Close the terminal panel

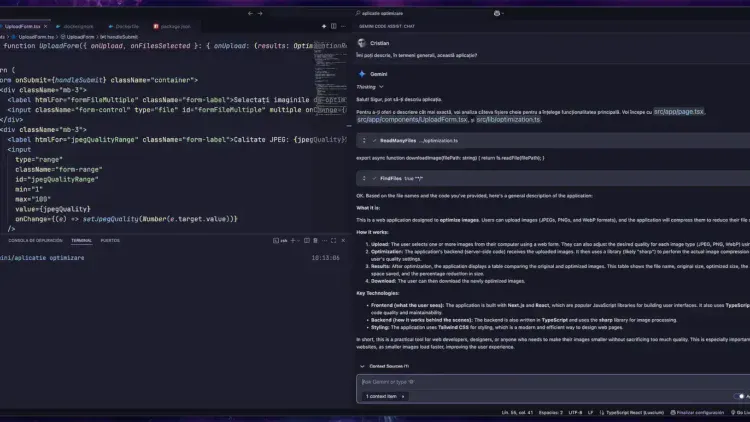(343, 241)
